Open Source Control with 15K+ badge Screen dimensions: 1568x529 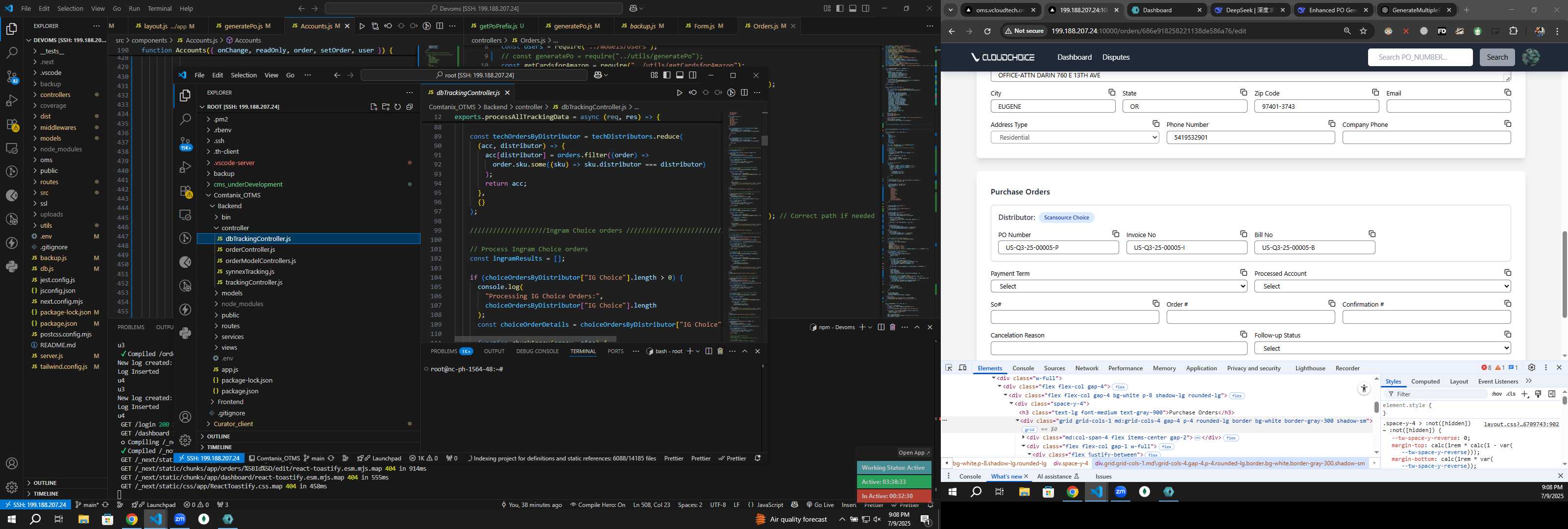point(186,144)
